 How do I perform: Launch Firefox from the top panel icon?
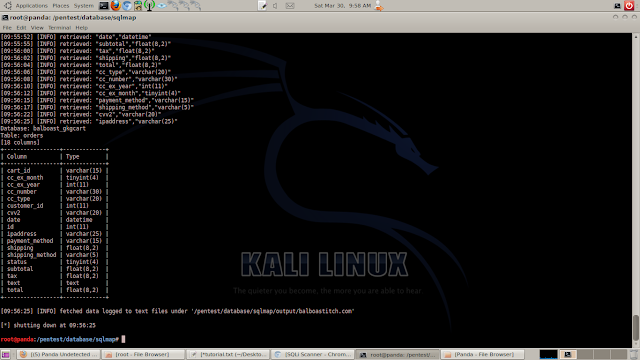(x=116, y=6)
